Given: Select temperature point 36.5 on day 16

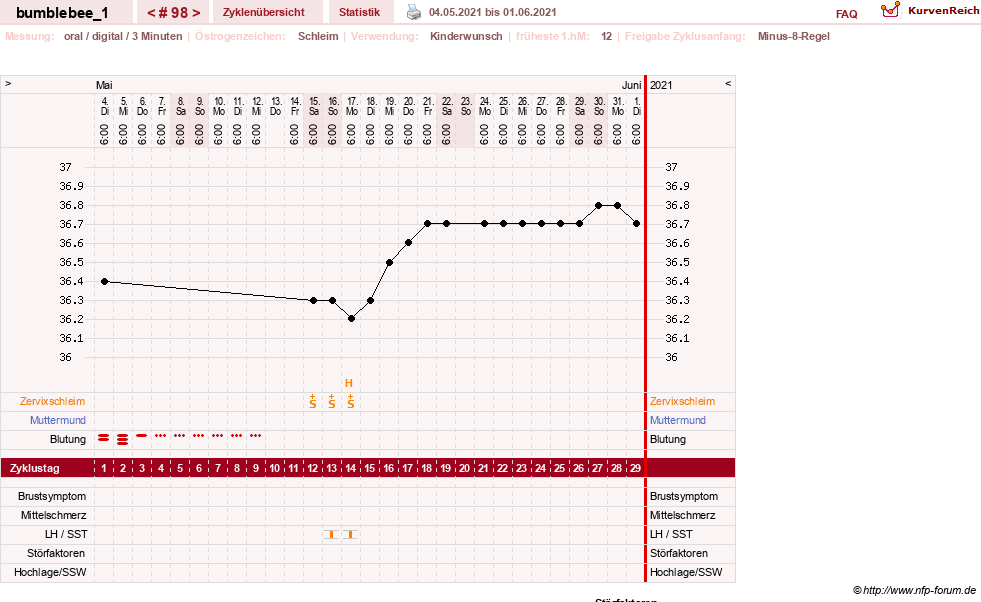Looking at the screenshot, I should [x=389, y=263].
